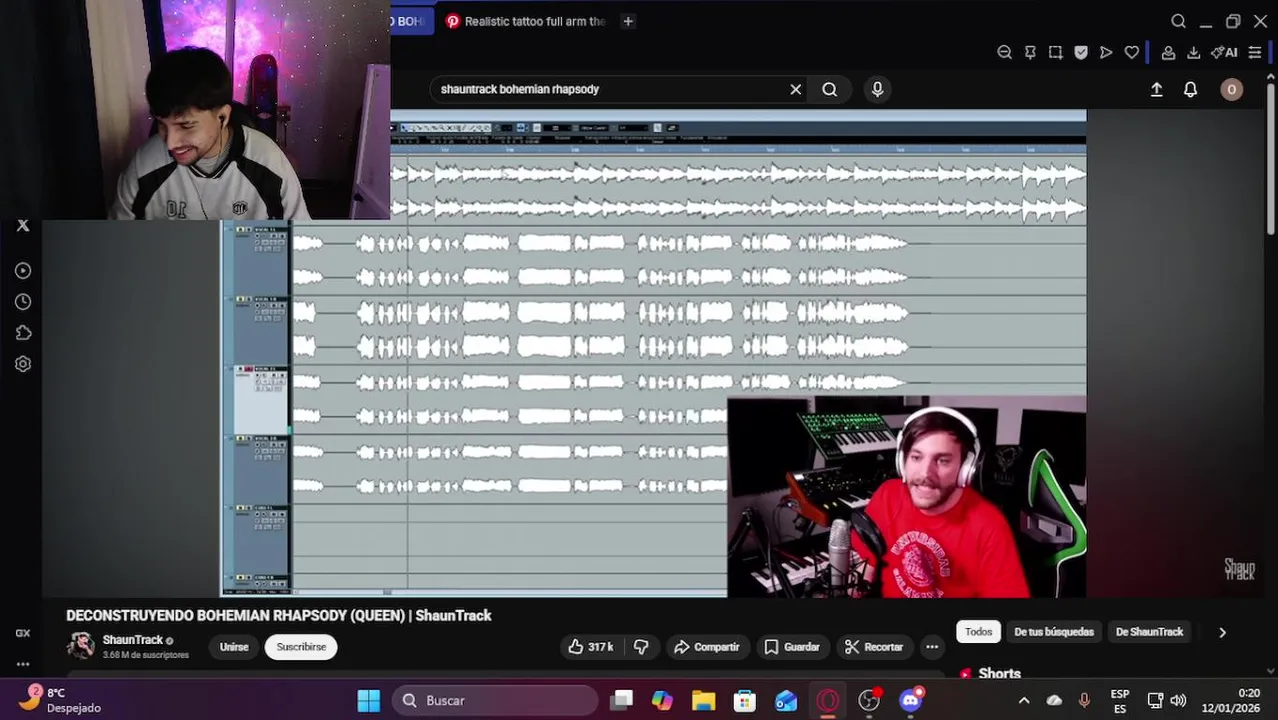Click the video player area
Screen dimensions: 1278x720
tap(654, 354)
